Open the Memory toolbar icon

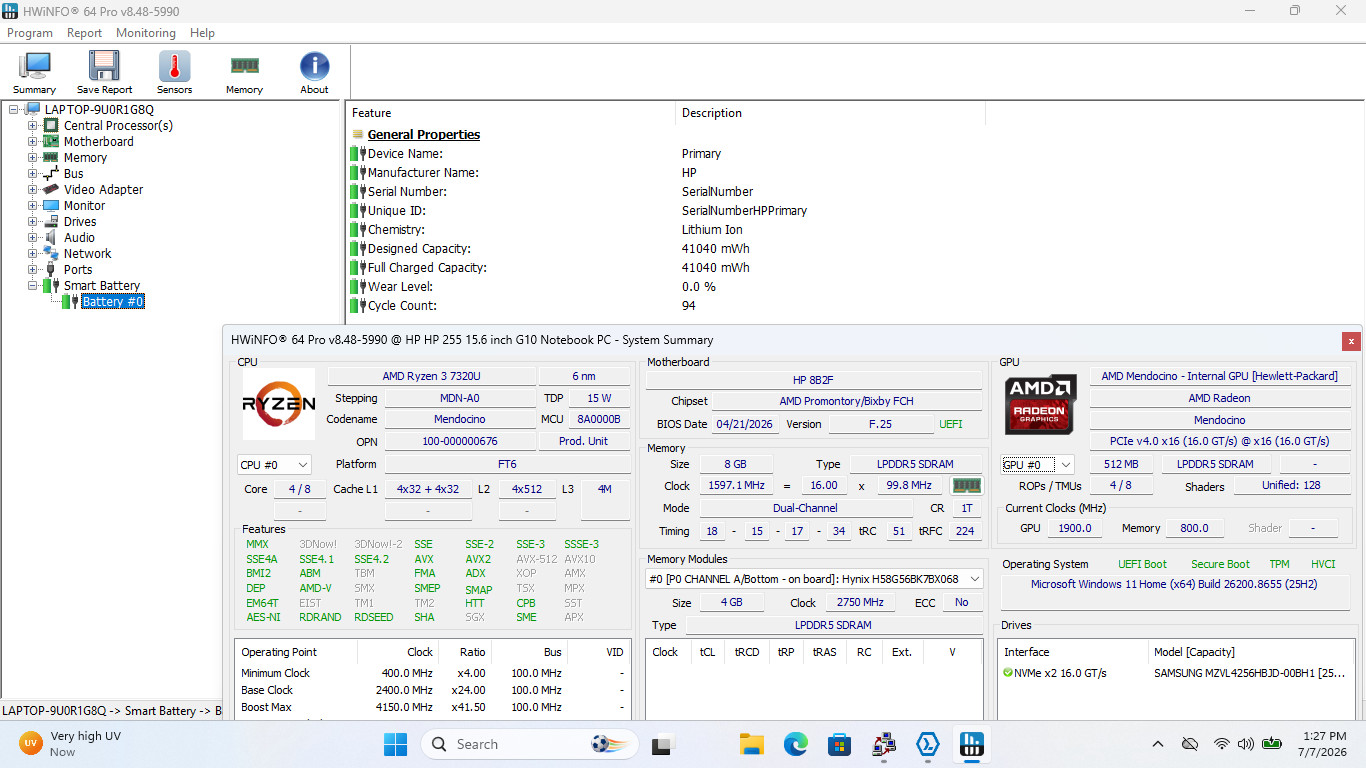244,72
